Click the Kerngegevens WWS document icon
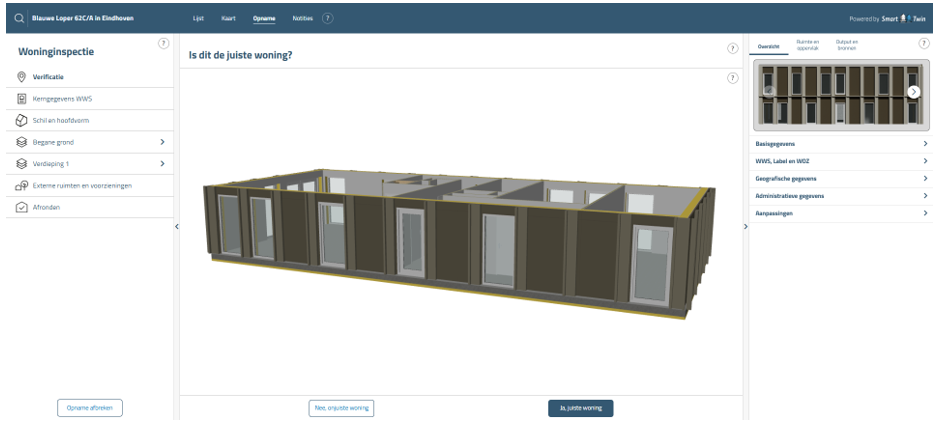 pyautogui.click(x=21, y=98)
